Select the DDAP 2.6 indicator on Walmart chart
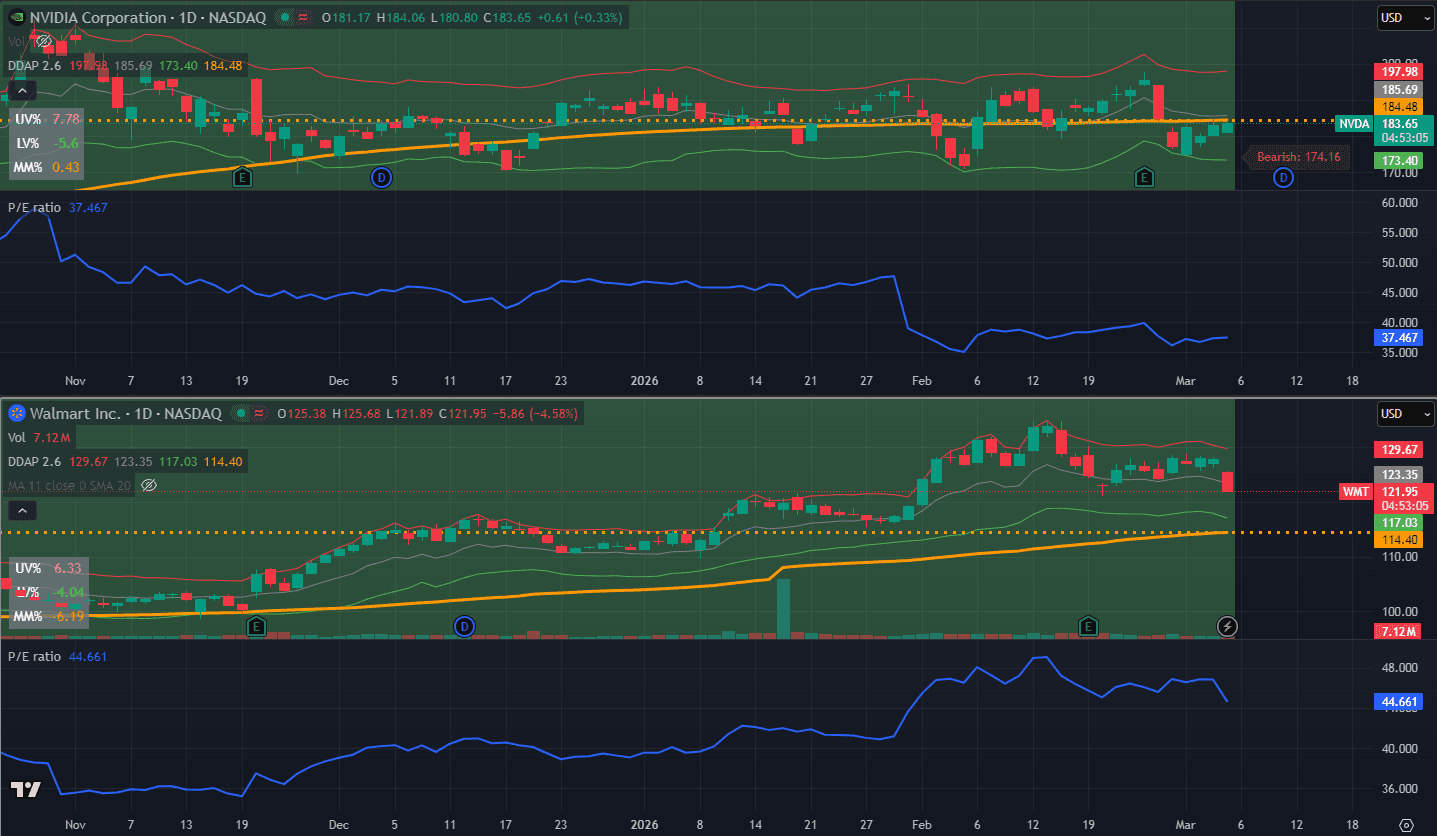 click(34, 461)
